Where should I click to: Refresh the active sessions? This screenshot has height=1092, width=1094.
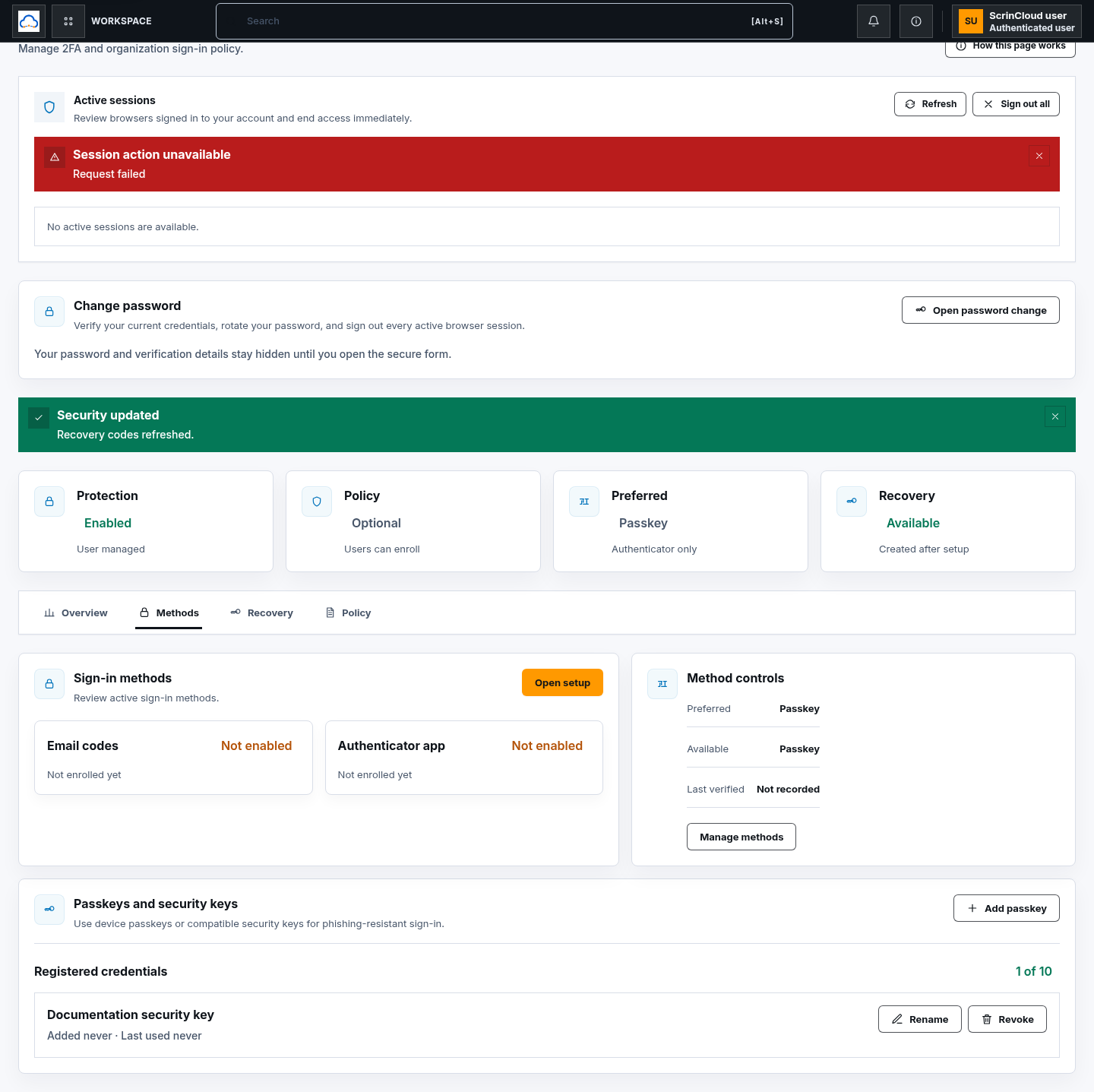click(930, 104)
